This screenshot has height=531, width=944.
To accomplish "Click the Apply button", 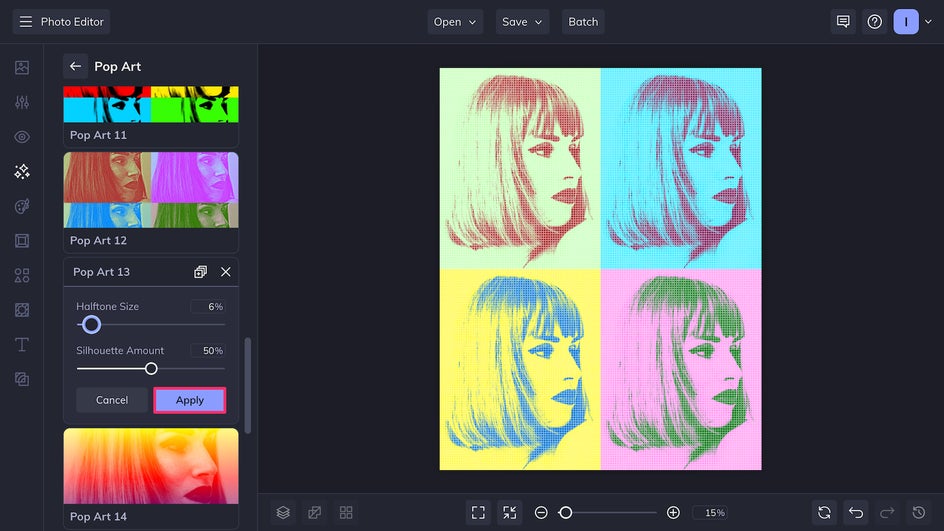I will click(190, 400).
